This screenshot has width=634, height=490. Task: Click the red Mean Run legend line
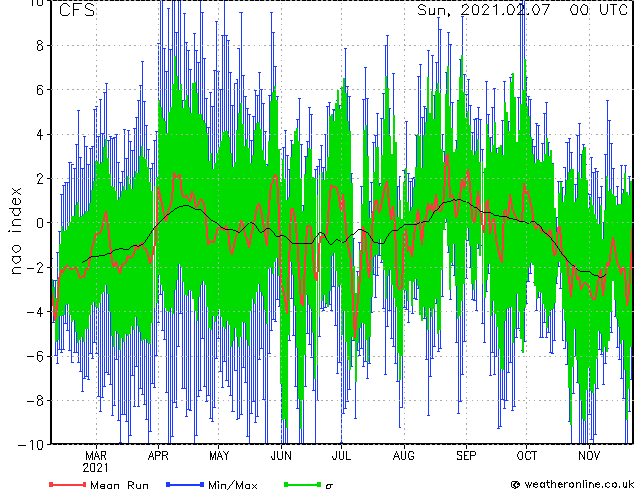[x=68, y=484]
